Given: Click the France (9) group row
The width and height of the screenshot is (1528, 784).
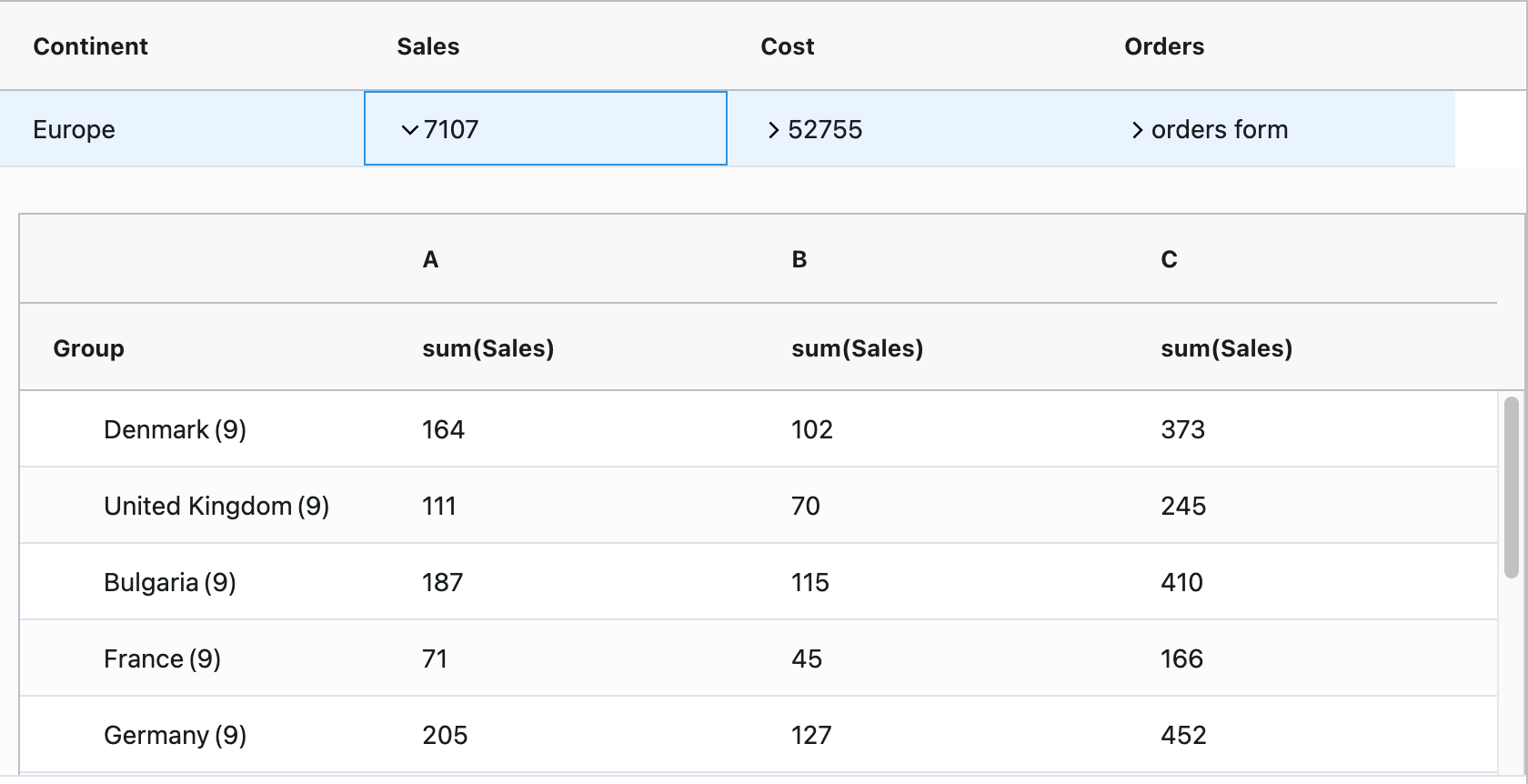Looking at the screenshot, I should [x=162, y=658].
